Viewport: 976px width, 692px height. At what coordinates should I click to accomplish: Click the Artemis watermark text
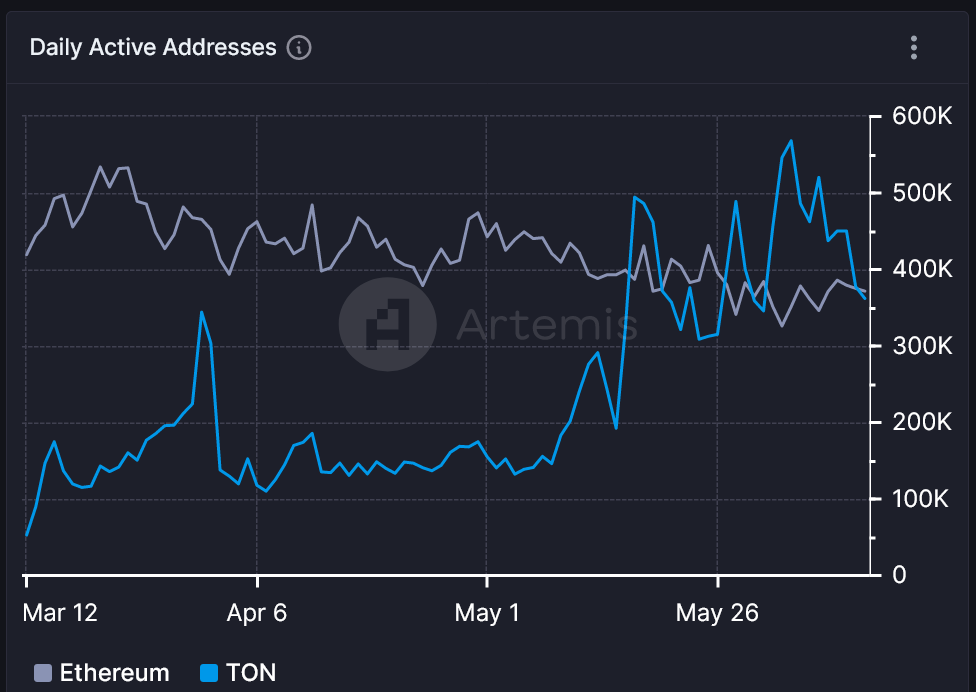(x=547, y=324)
